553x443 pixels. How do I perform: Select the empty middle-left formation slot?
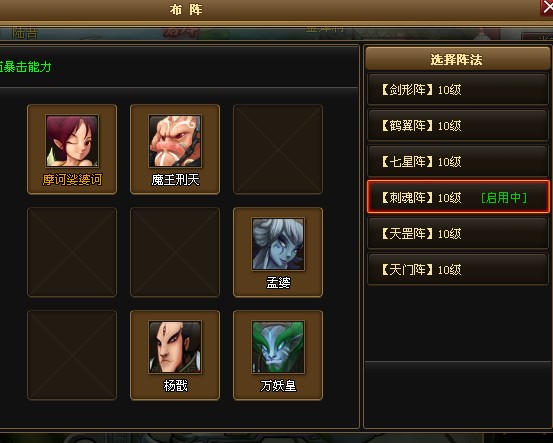[72, 252]
